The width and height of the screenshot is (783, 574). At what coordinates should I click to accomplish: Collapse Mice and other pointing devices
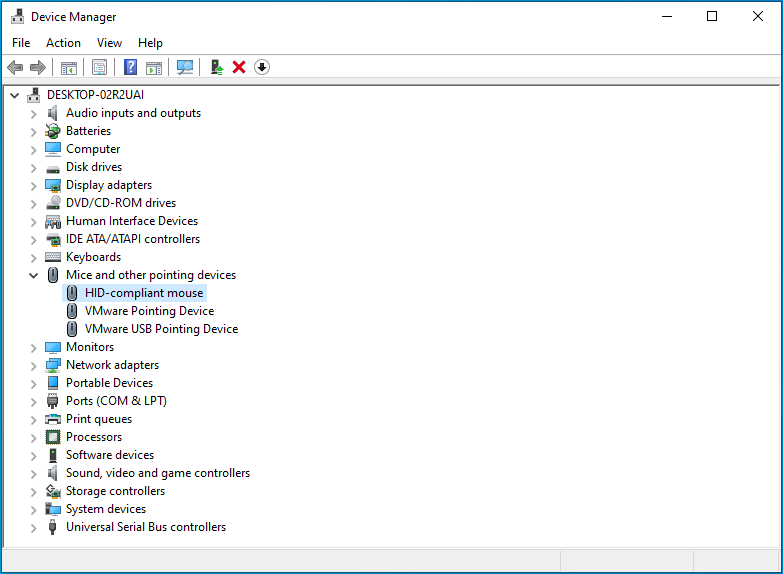coord(33,275)
